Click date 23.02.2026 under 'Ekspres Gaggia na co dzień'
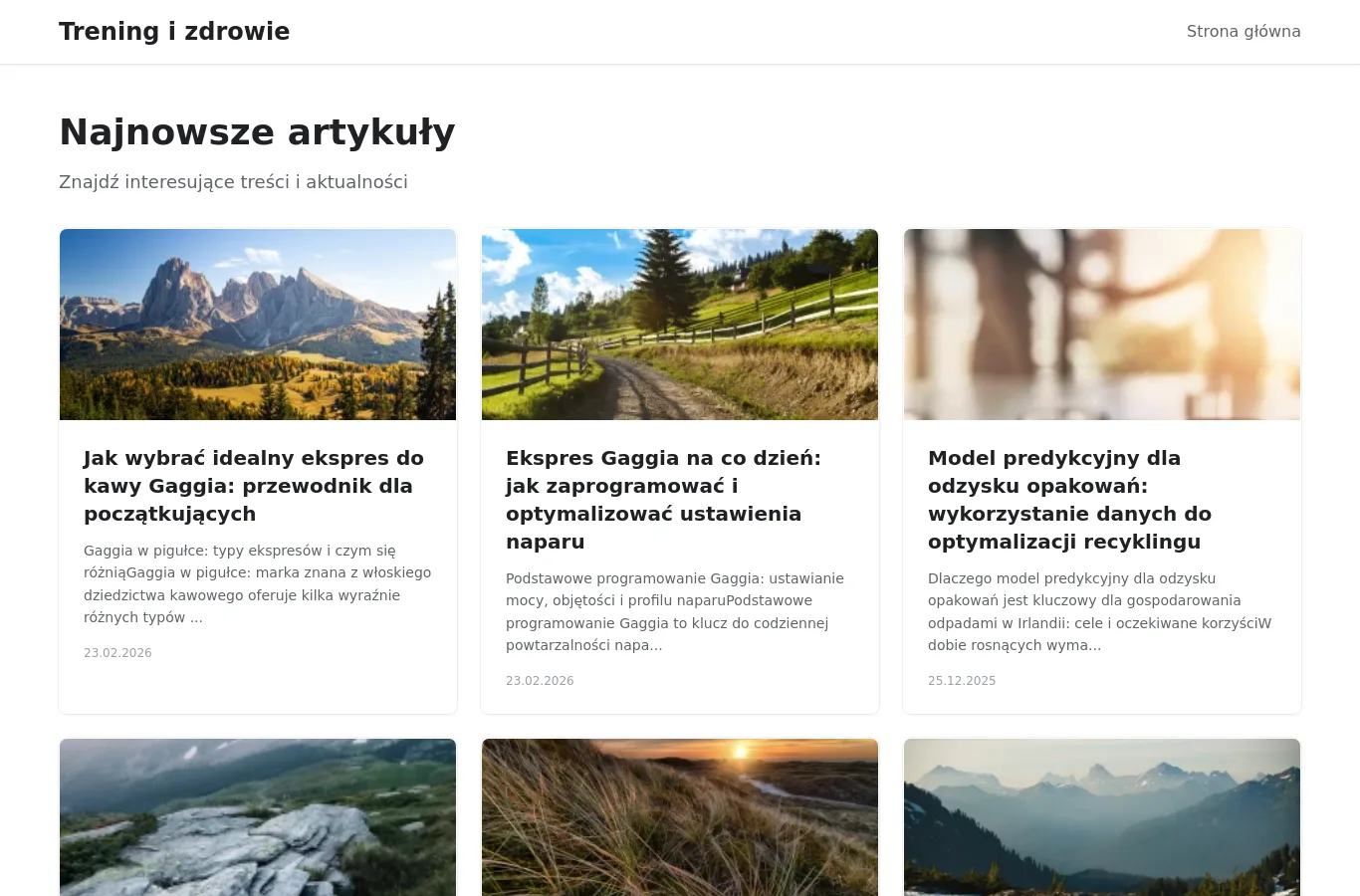The height and width of the screenshot is (896, 1360). point(540,681)
